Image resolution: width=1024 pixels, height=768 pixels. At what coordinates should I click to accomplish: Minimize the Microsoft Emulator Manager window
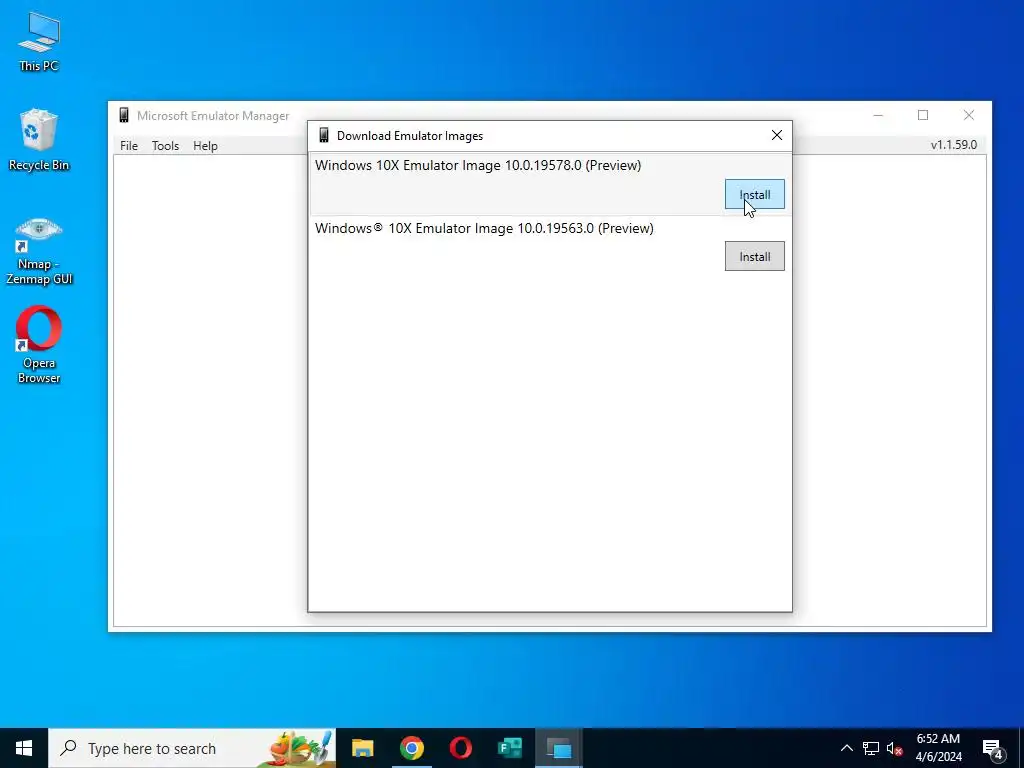878,115
